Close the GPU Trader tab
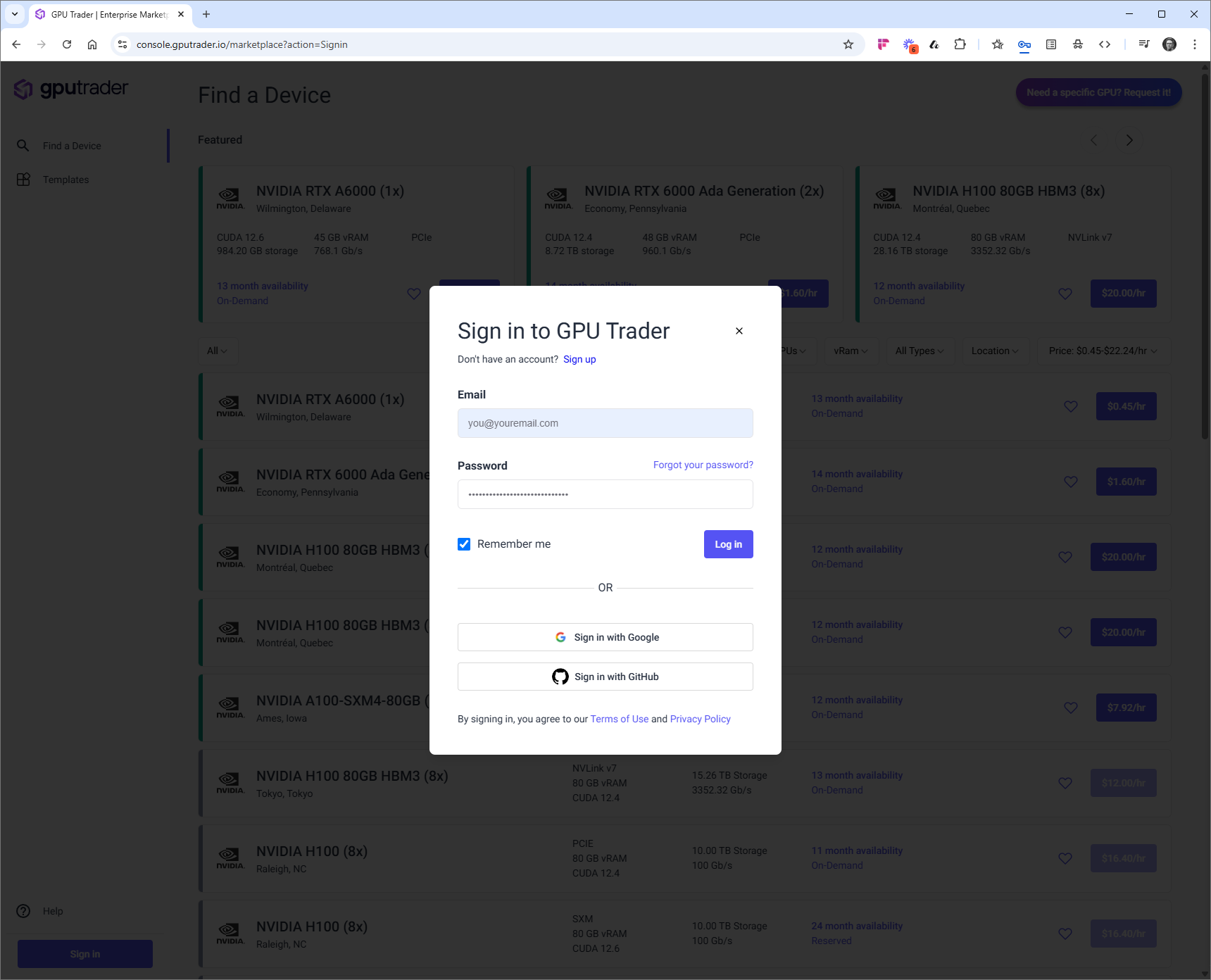The height and width of the screenshot is (980, 1211). (x=181, y=14)
